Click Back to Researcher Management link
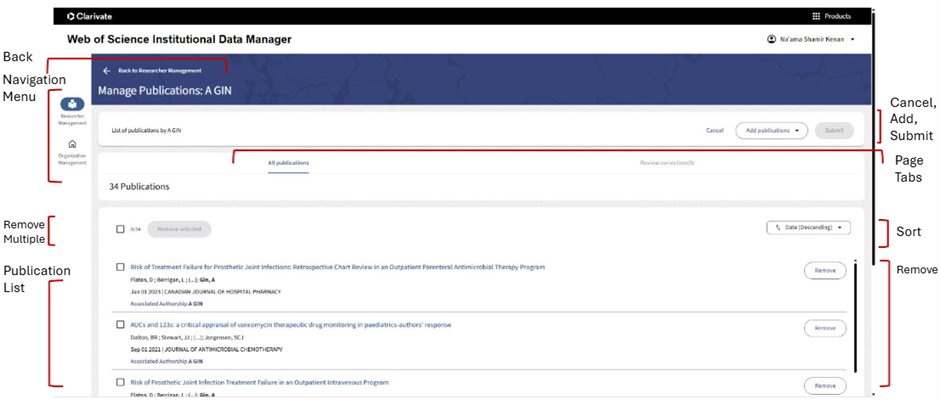 coord(159,71)
